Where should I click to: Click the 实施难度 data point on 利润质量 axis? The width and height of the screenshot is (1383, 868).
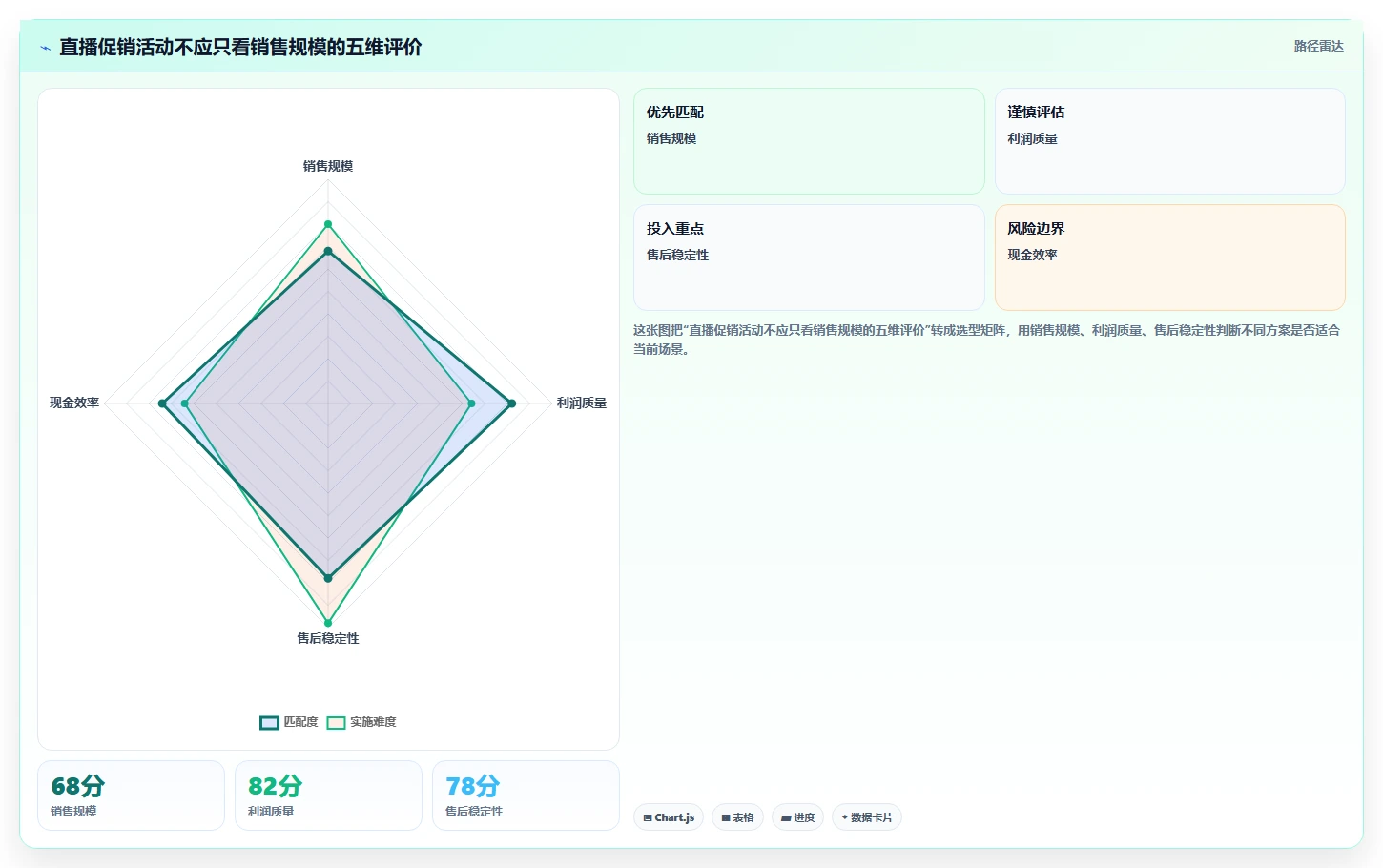(471, 403)
